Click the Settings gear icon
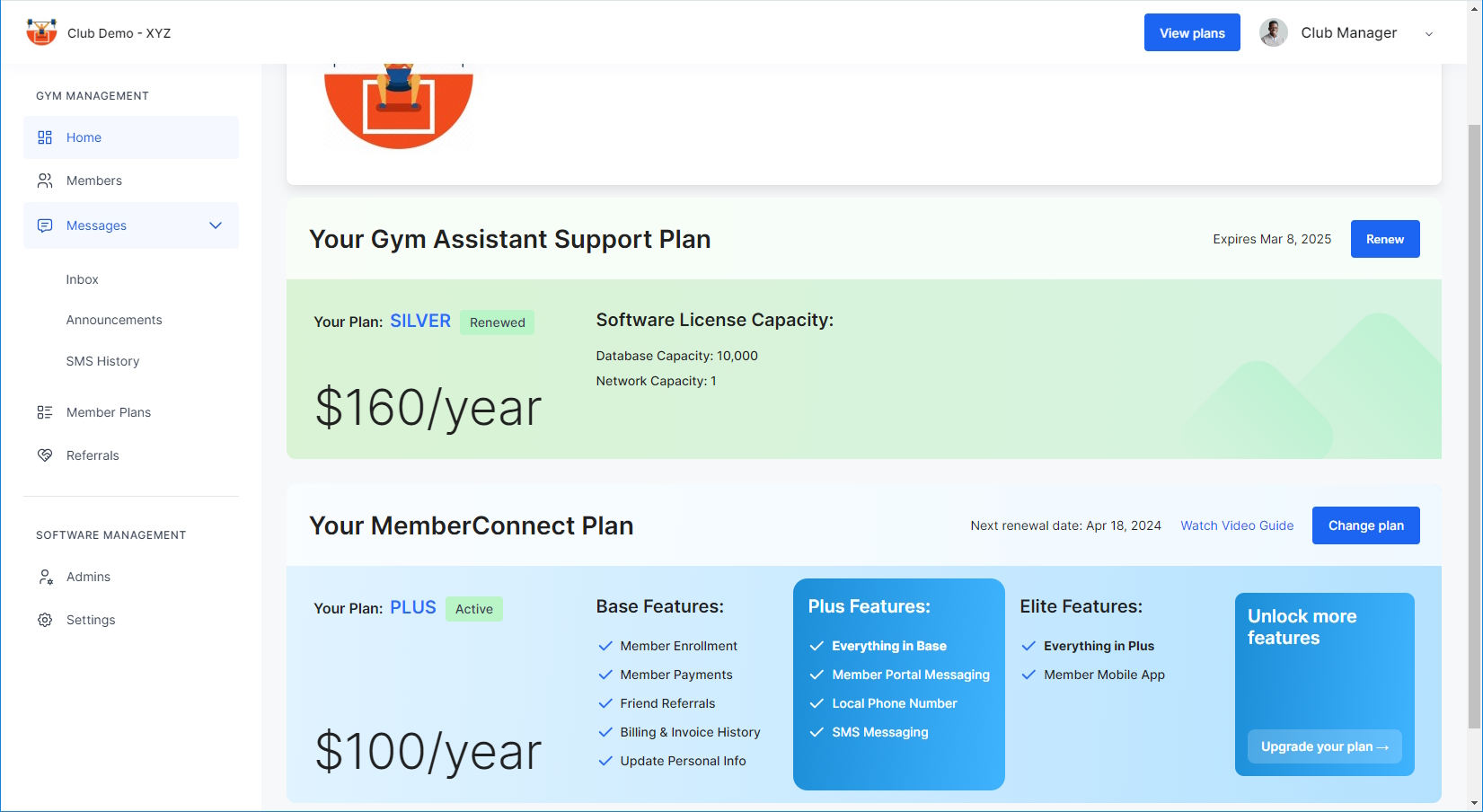This screenshot has height=812, width=1483. 44,620
